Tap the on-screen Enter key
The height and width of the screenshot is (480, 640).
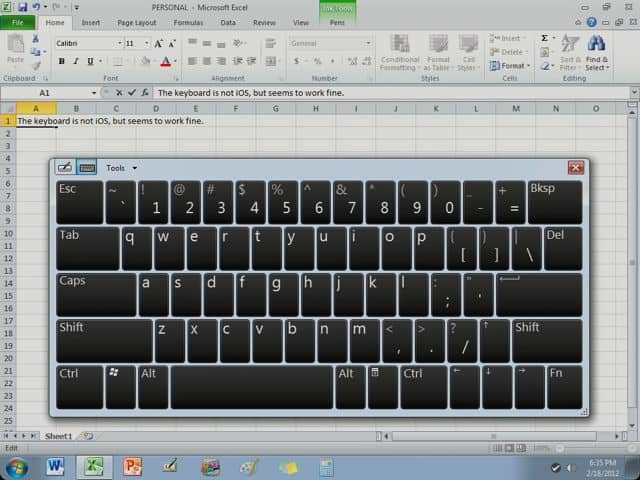[539, 295]
